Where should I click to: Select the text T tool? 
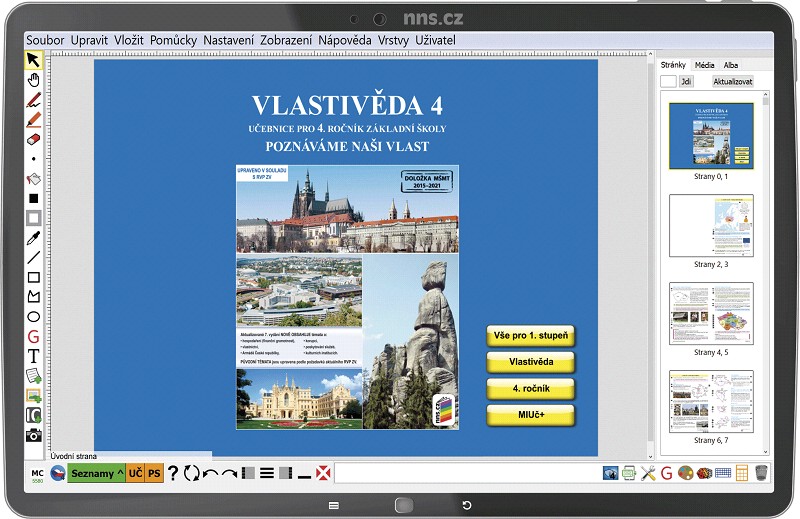33,356
